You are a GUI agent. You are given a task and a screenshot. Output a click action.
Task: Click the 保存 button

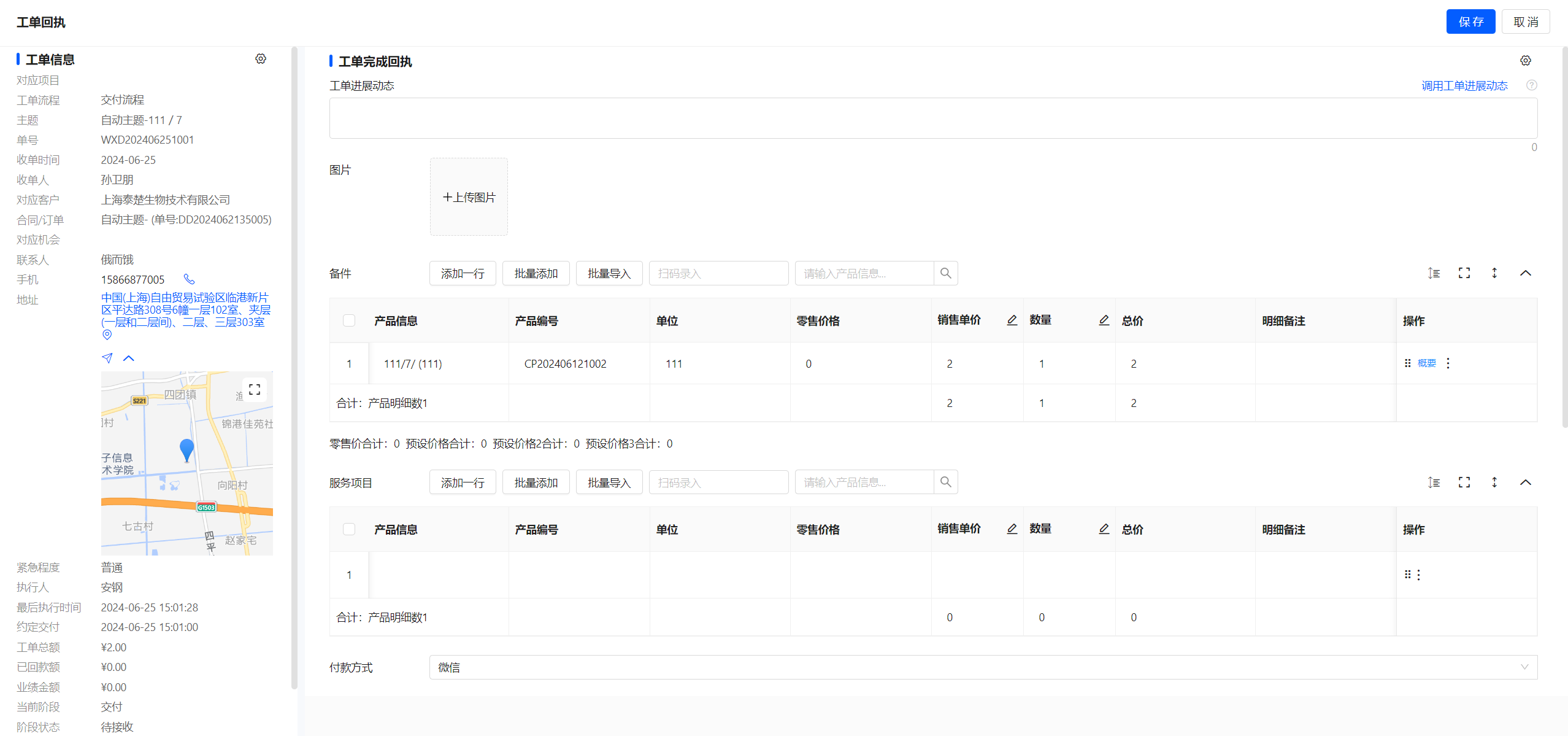(1470, 22)
